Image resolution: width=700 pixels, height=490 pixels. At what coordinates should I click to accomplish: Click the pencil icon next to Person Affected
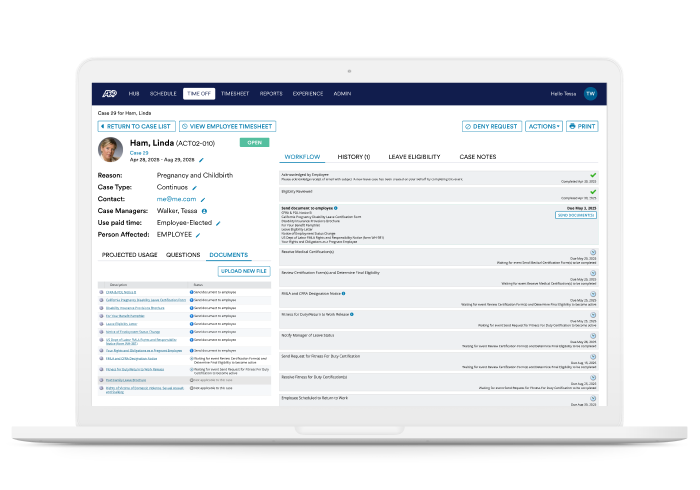pos(199,234)
